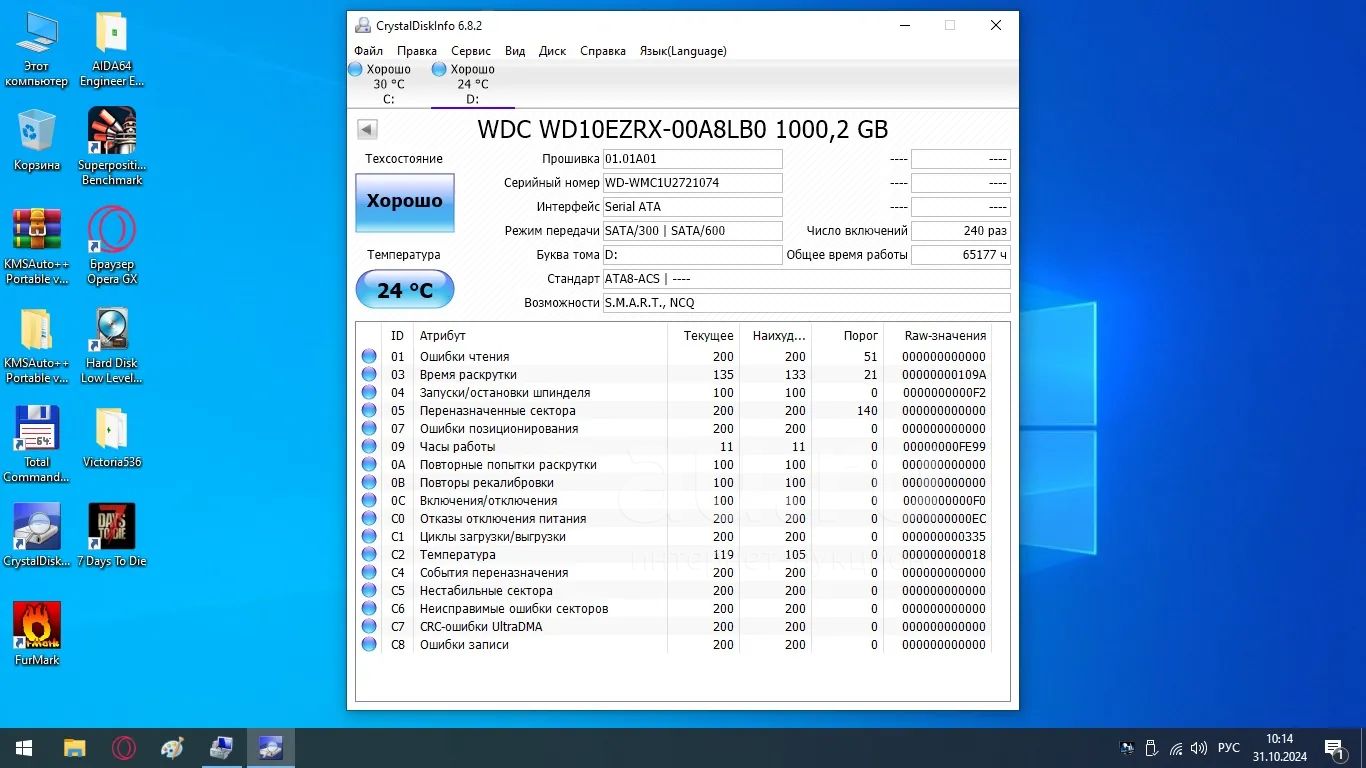The image size is (1366, 768).
Task: Open Total Commander desktop shortcut
Action: pos(37,444)
